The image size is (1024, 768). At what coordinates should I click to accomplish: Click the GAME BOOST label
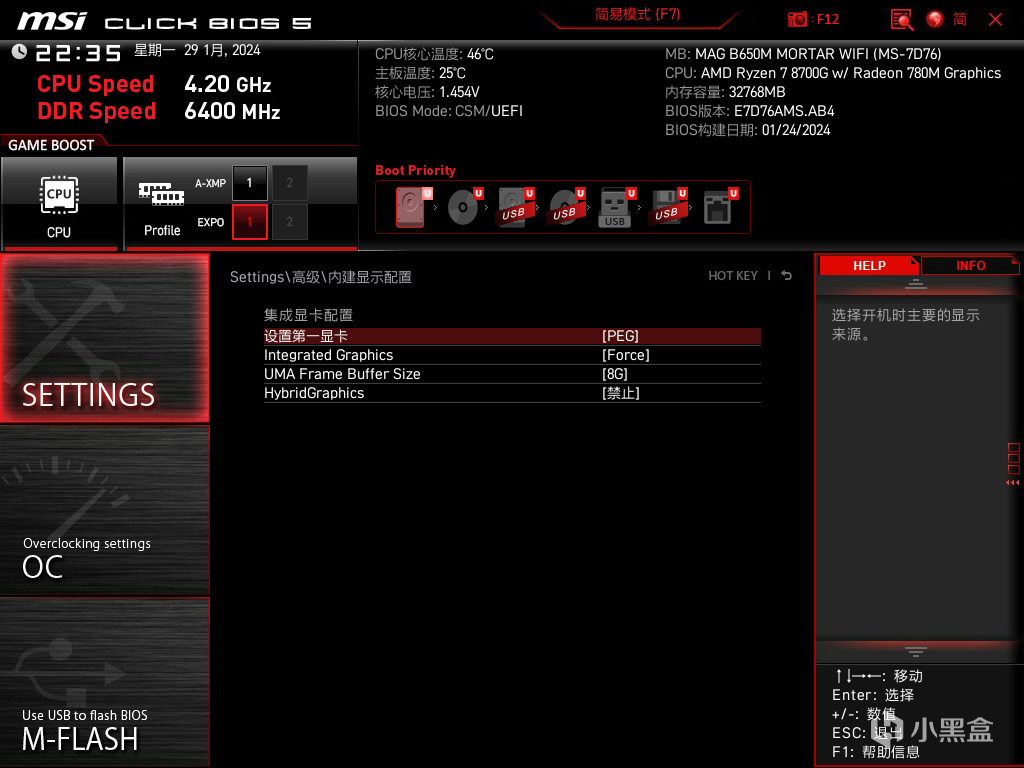51,145
